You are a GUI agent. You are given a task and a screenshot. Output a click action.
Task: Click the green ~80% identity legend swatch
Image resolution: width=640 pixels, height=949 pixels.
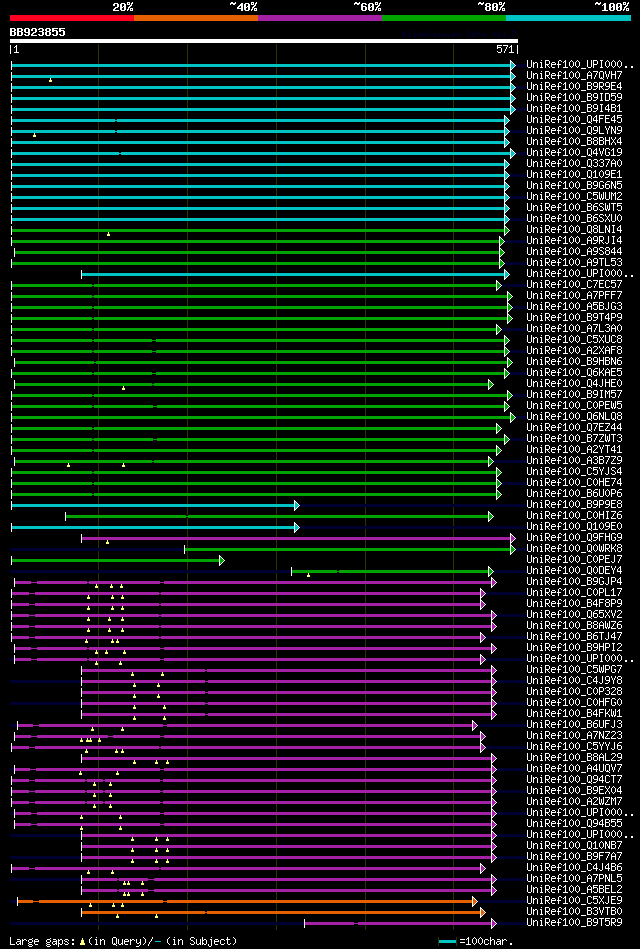[444, 18]
